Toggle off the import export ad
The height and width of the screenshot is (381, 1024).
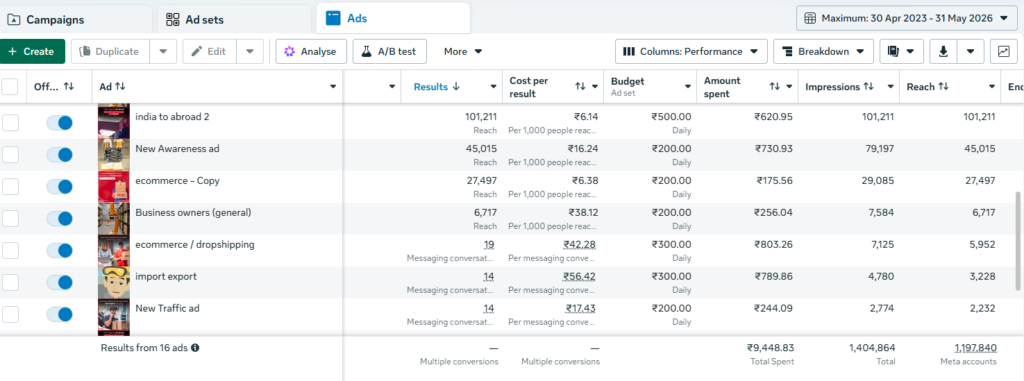click(59, 282)
